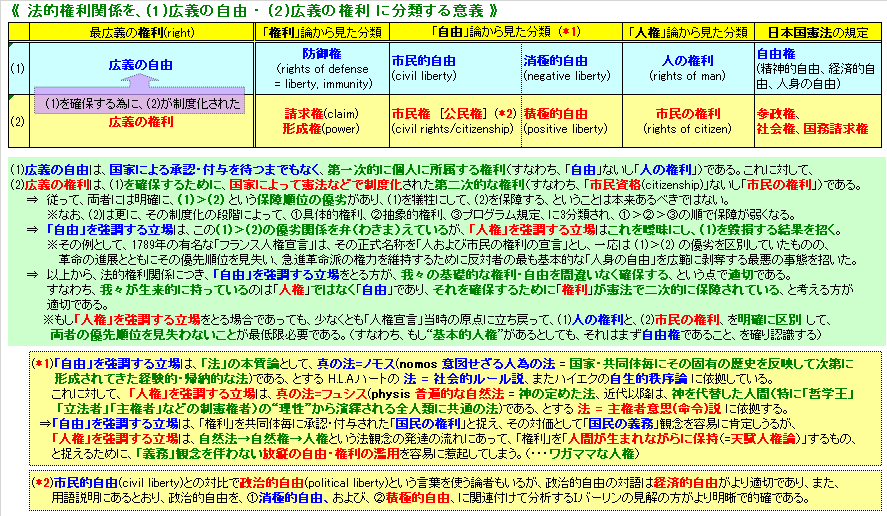Click the closing remark ワガママな人権

[x=592, y=453]
